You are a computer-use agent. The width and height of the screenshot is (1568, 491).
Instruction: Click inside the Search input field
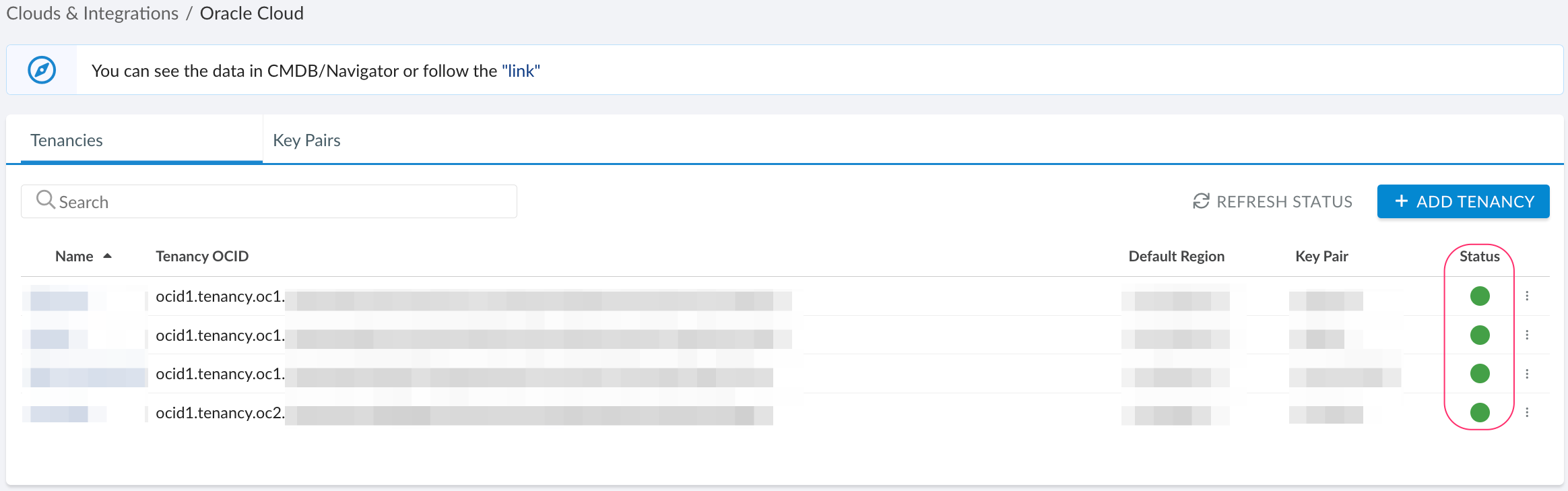[269, 201]
